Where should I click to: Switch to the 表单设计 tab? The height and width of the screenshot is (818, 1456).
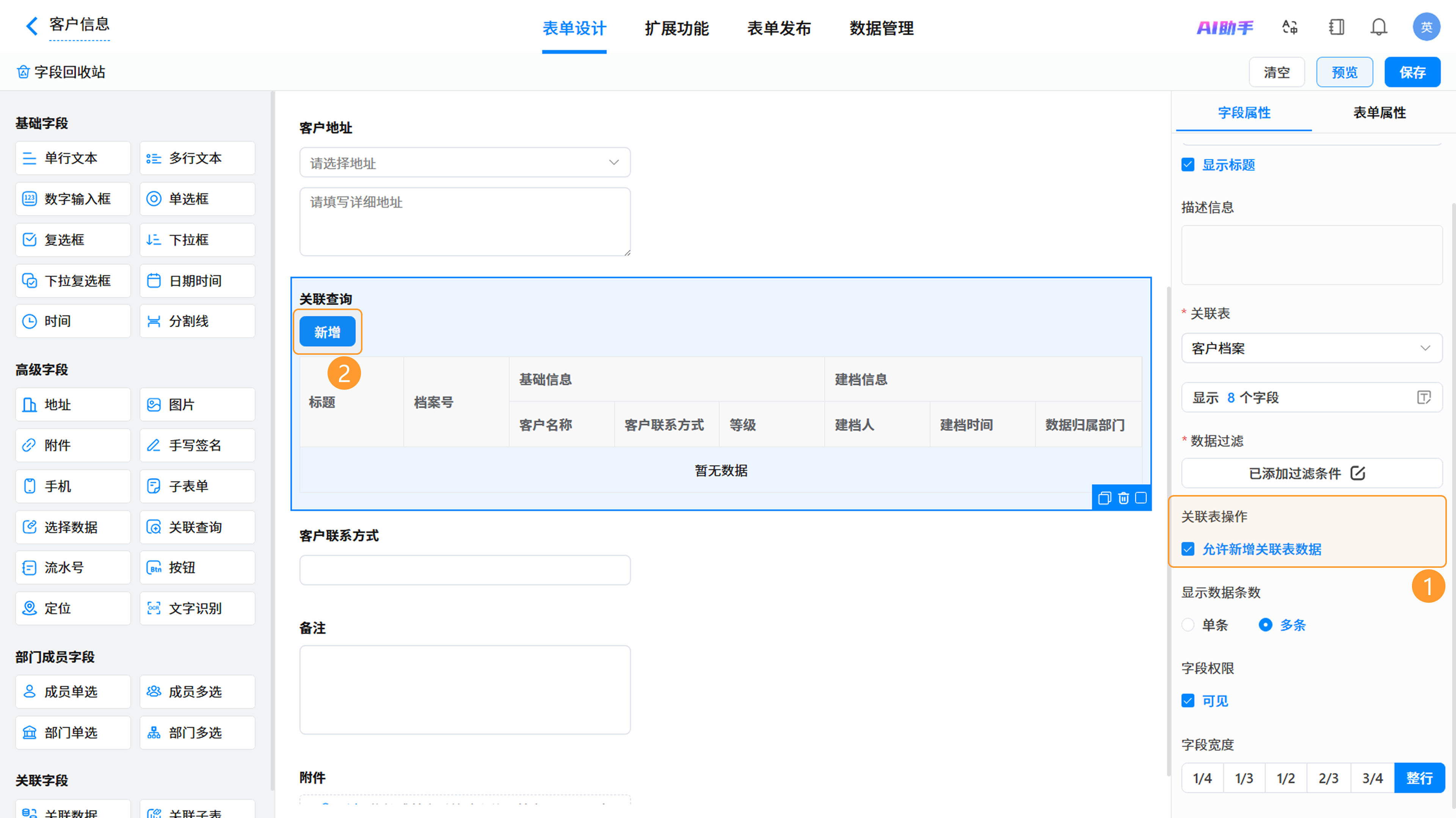click(574, 28)
